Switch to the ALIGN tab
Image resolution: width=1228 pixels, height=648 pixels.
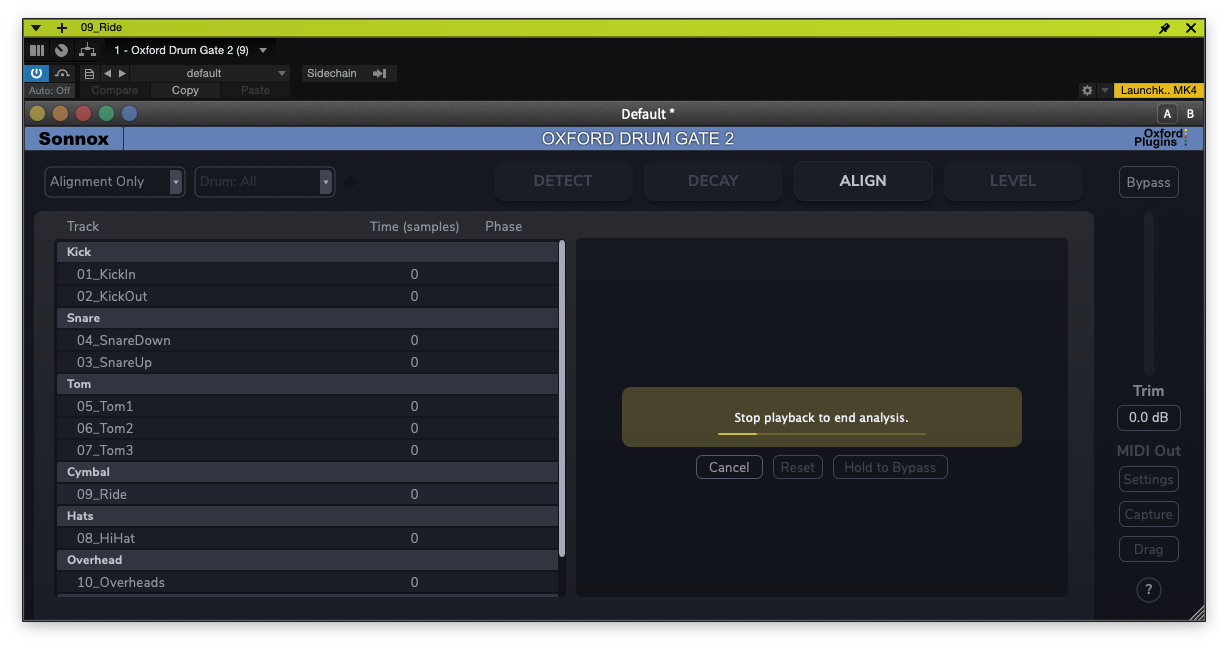[863, 181]
